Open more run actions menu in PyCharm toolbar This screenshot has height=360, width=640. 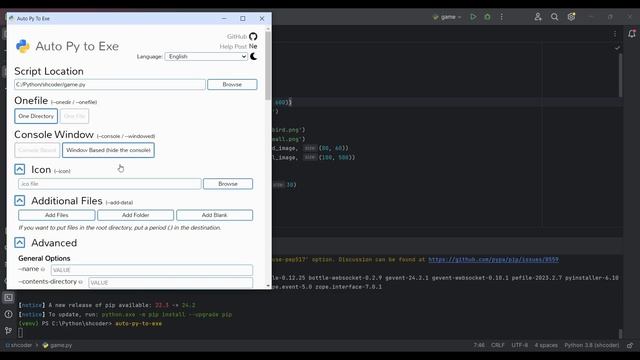502,17
